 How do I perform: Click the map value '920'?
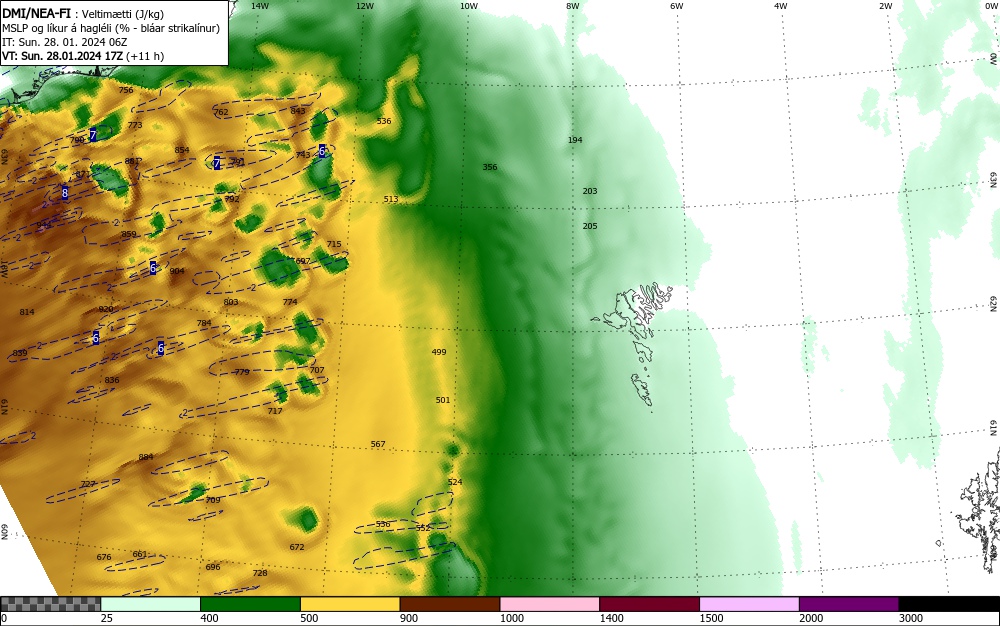[106, 309]
